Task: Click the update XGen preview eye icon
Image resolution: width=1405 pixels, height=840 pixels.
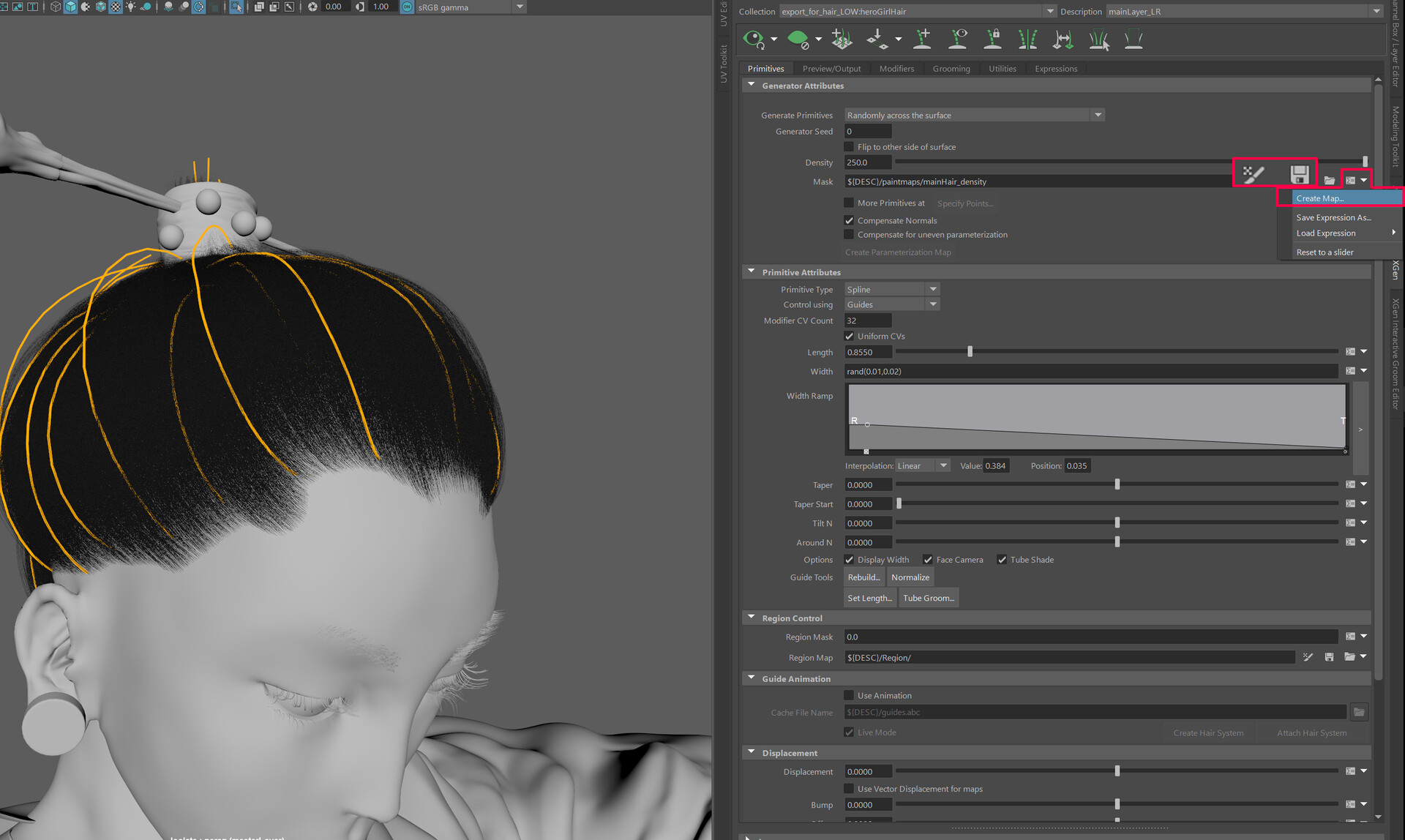Action: pos(753,39)
